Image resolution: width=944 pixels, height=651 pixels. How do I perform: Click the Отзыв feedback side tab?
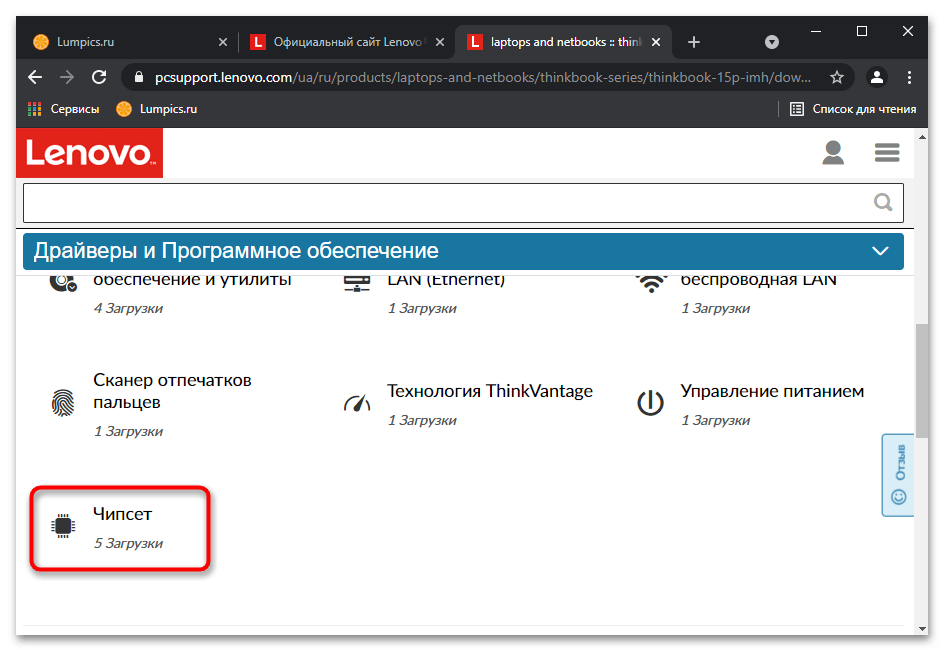click(898, 475)
